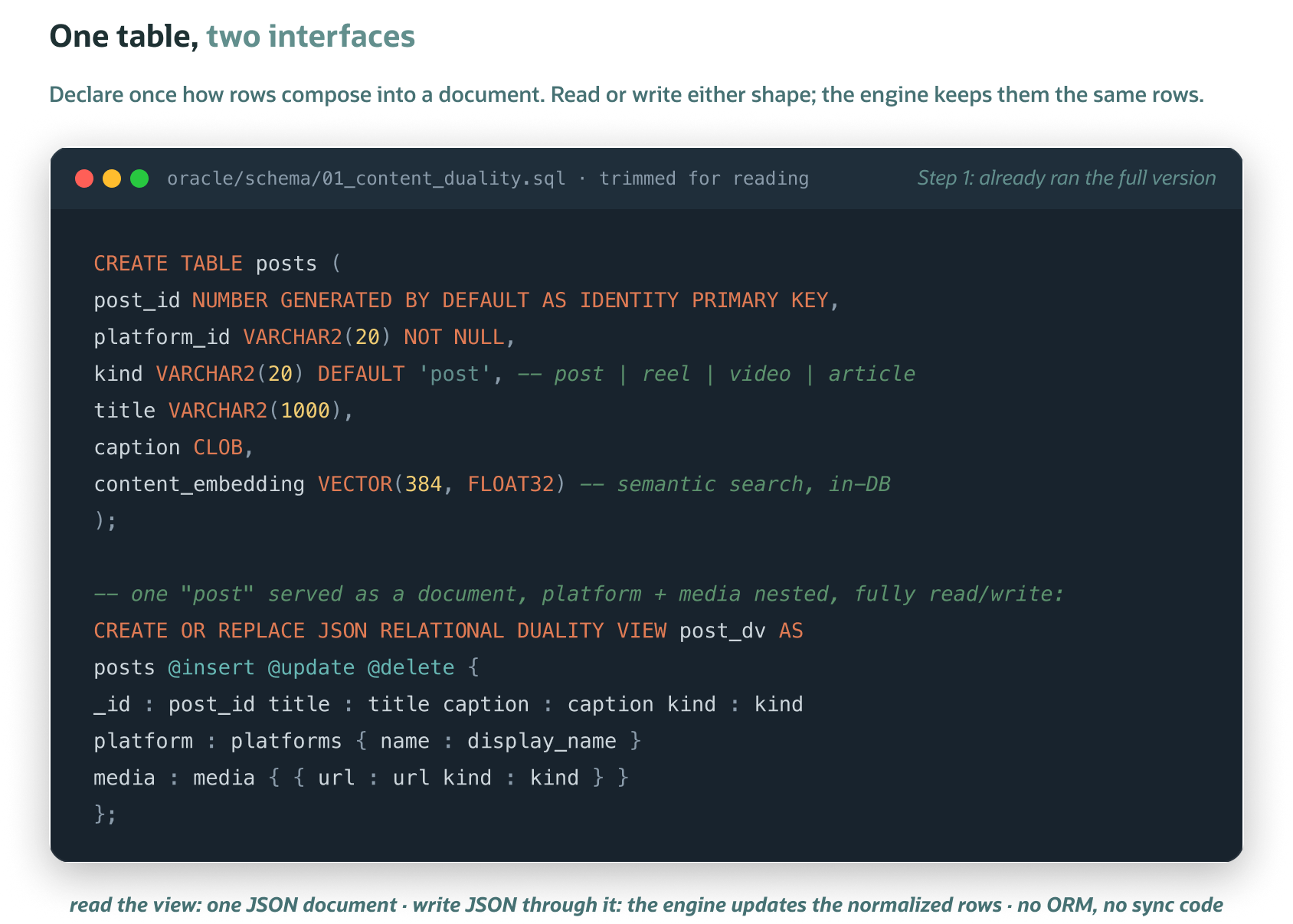Click the 'semantic search, in-DB' comment
The width and height of the screenshot is (1293, 924).
click(x=754, y=484)
